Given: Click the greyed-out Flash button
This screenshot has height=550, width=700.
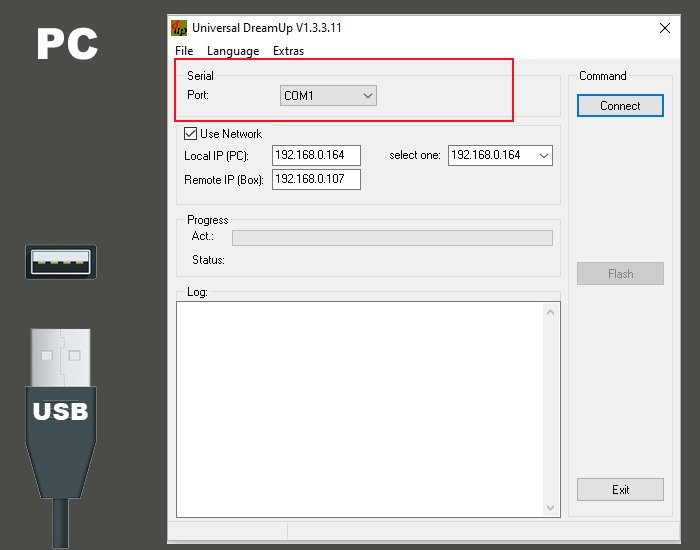Looking at the screenshot, I should click(x=620, y=274).
